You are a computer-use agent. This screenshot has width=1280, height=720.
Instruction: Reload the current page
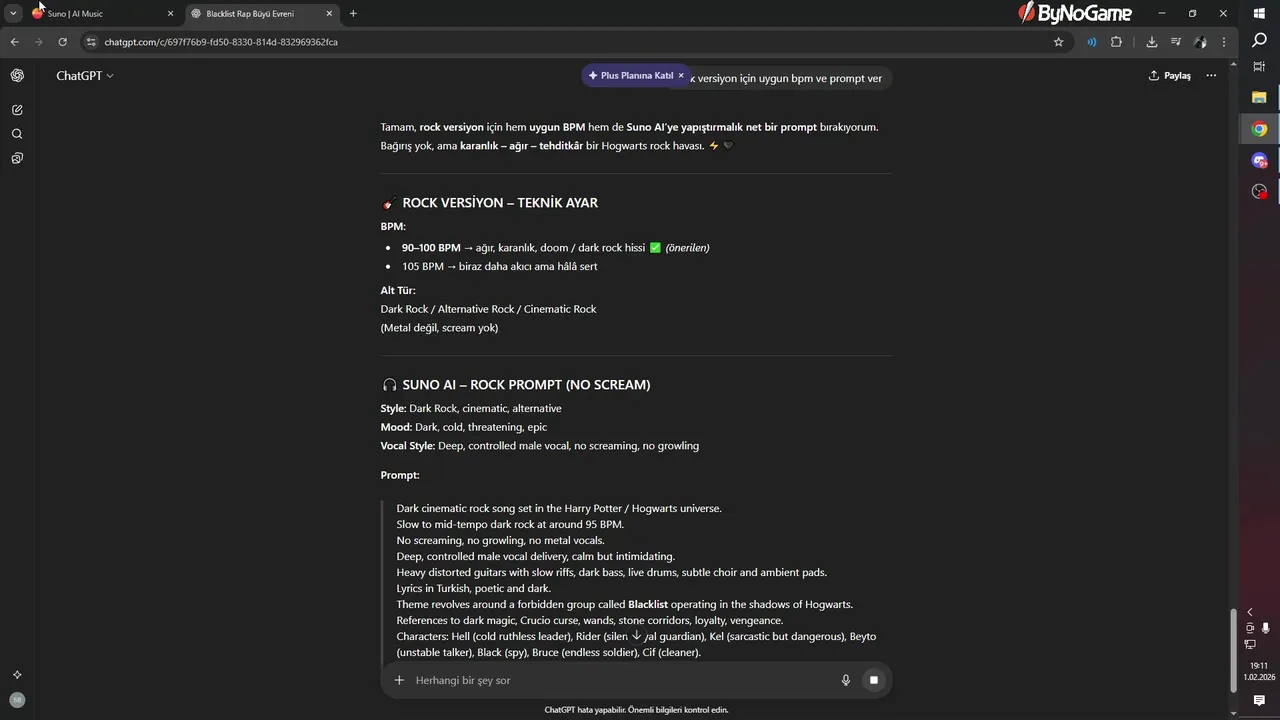pyautogui.click(x=62, y=42)
